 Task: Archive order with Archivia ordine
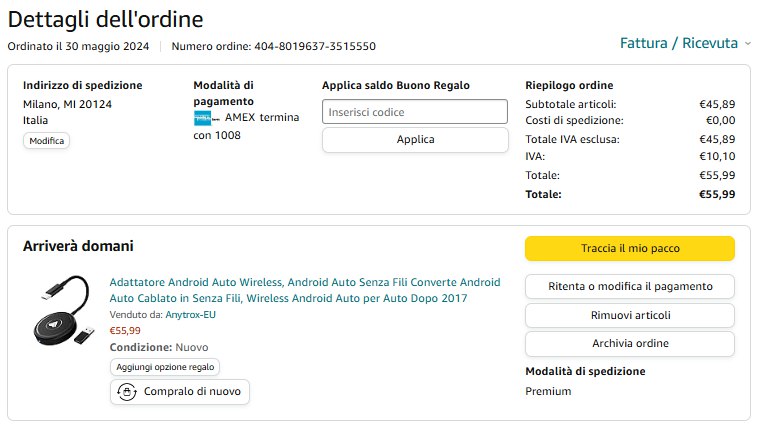629,343
